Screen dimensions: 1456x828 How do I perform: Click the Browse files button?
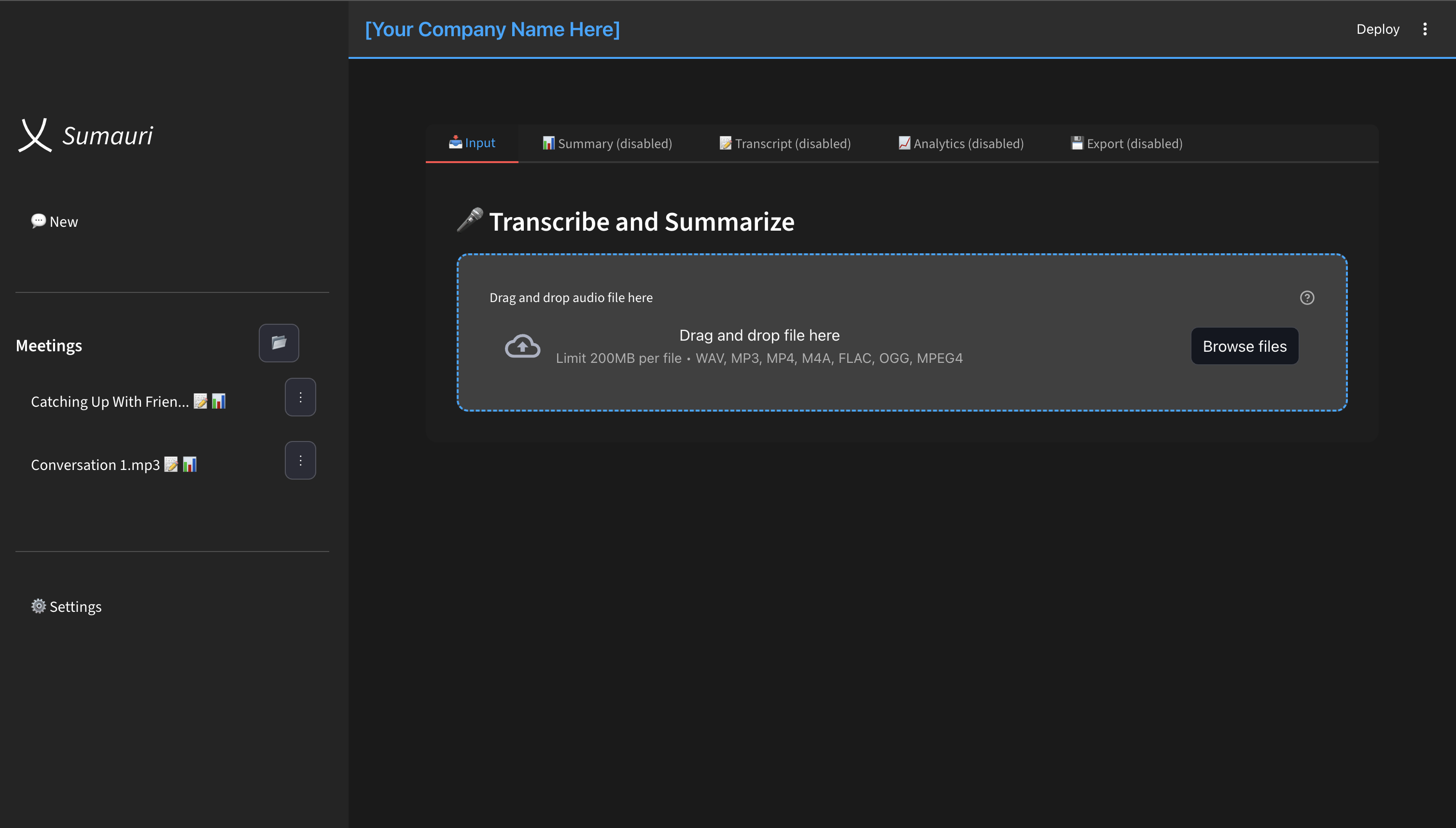[x=1245, y=346]
